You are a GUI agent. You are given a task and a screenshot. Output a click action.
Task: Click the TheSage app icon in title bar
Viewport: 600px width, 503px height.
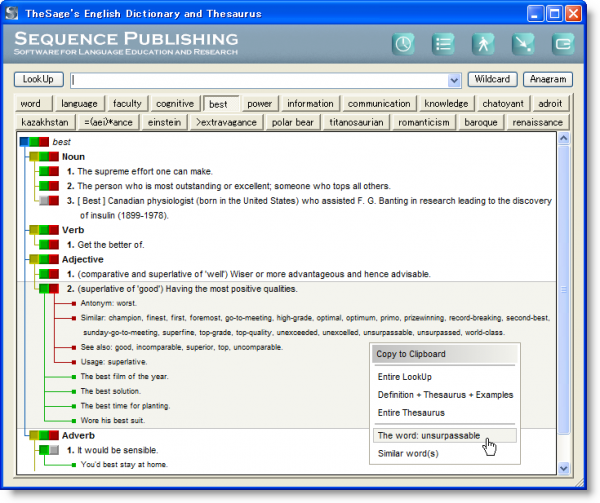pyautogui.click(x=12, y=13)
